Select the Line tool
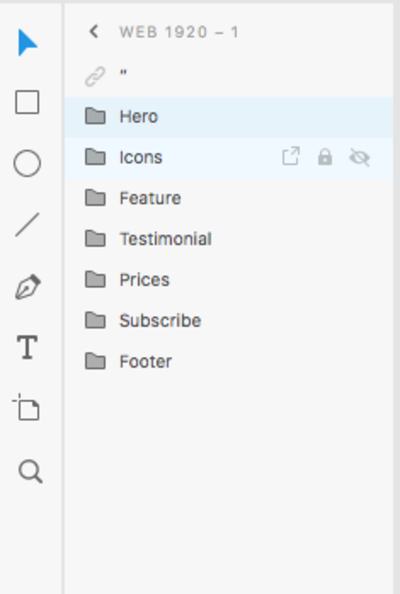400x594 pixels. [x=27, y=225]
